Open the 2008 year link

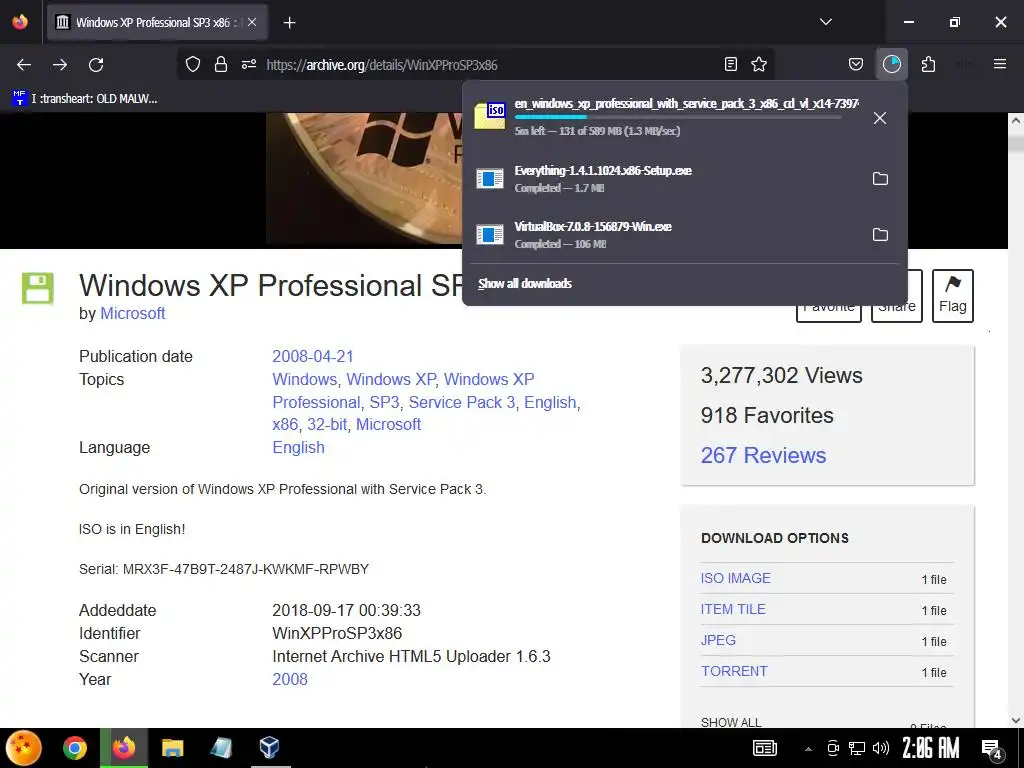[x=290, y=679]
